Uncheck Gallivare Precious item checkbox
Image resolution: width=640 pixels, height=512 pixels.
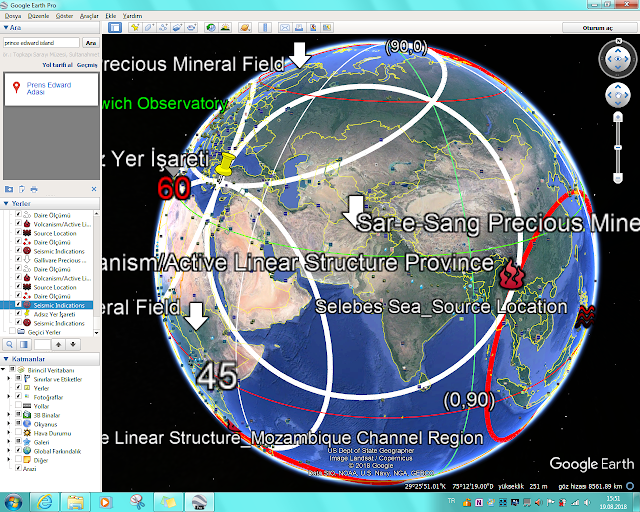pyautogui.click(x=18, y=259)
